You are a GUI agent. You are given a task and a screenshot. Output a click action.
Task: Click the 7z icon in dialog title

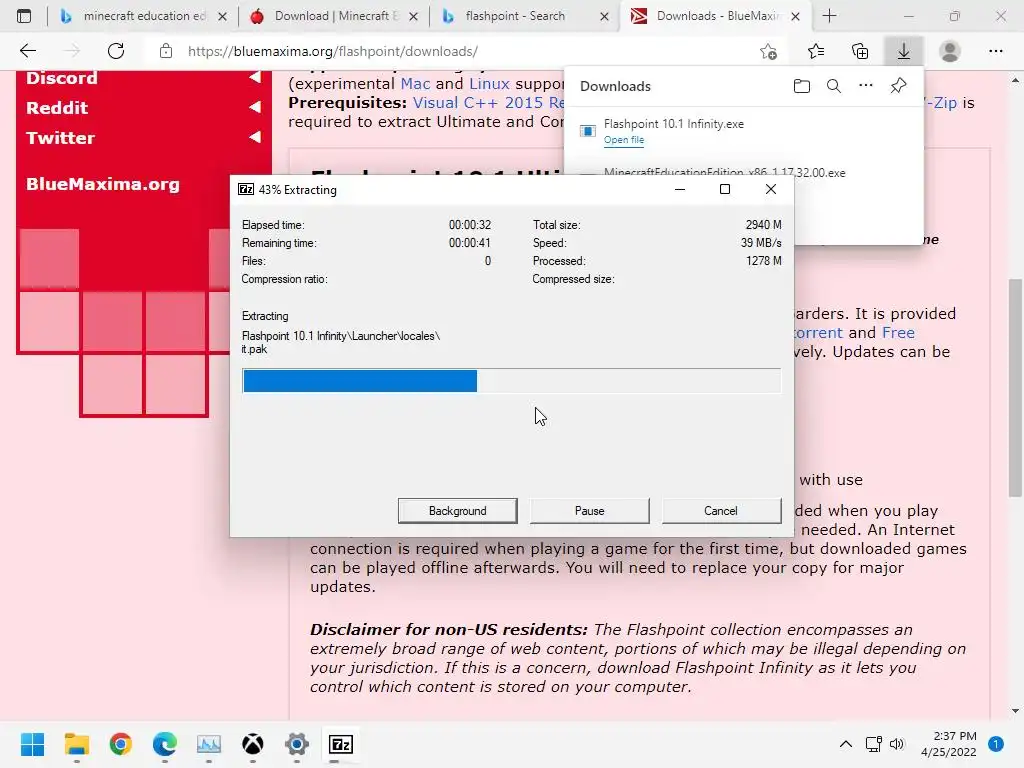pos(246,189)
